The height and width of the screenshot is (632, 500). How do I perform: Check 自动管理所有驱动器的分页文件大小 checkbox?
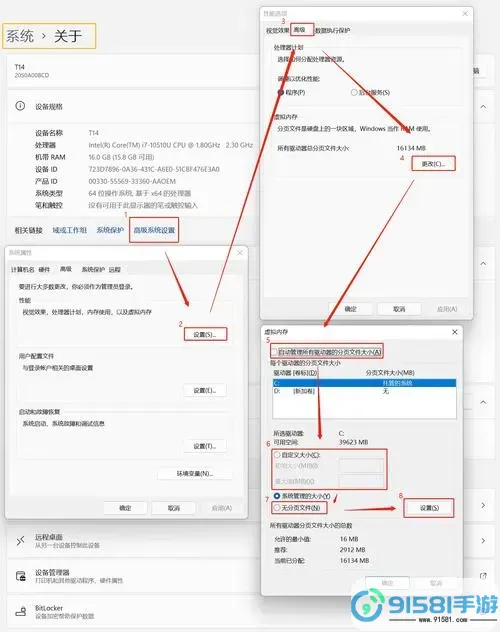(274, 352)
